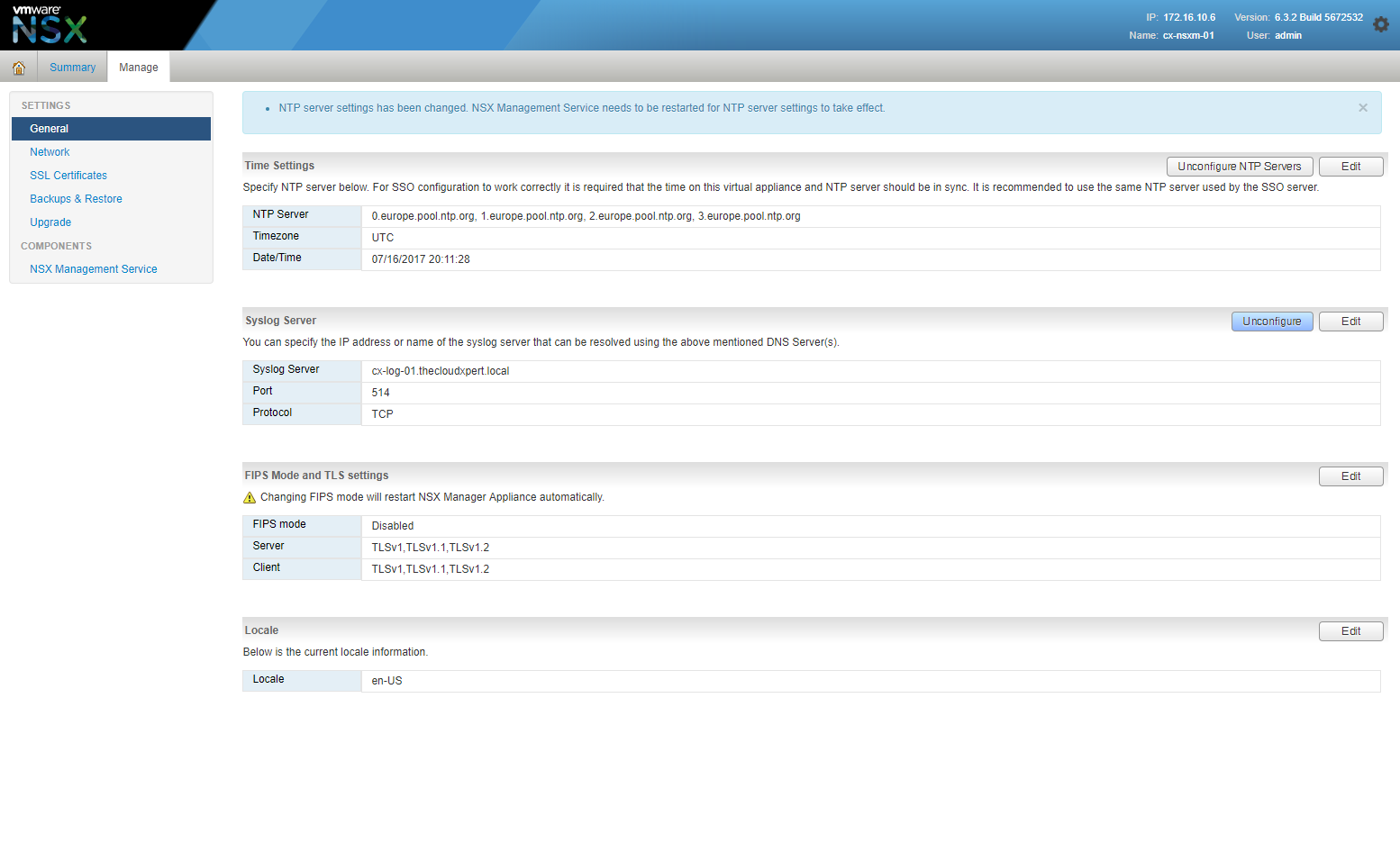Open SSL Certificates page
Viewport: 1400px width, 852px height.
click(68, 176)
